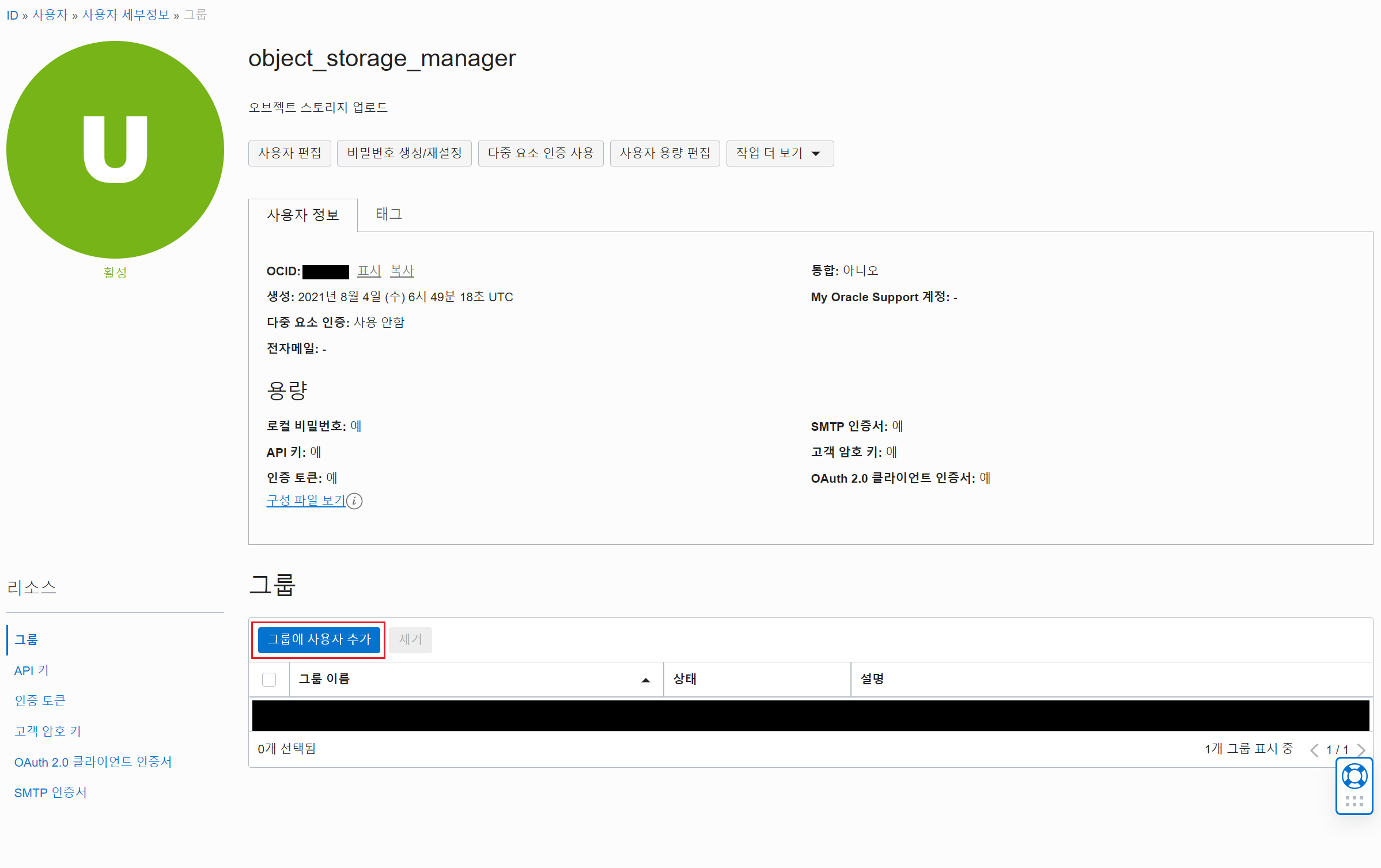Click the 그룹에 사용자 추가 button
Image resolution: width=1381 pixels, height=868 pixels.
pos(319,639)
